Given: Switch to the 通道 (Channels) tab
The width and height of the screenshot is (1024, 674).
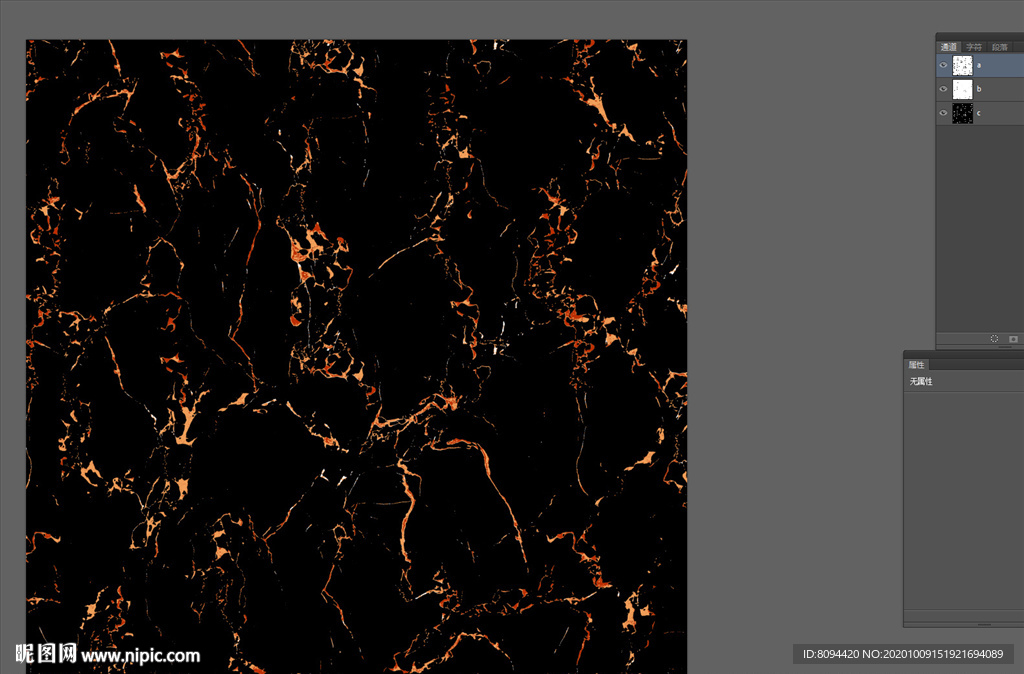Looking at the screenshot, I should pyautogui.click(x=948, y=47).
